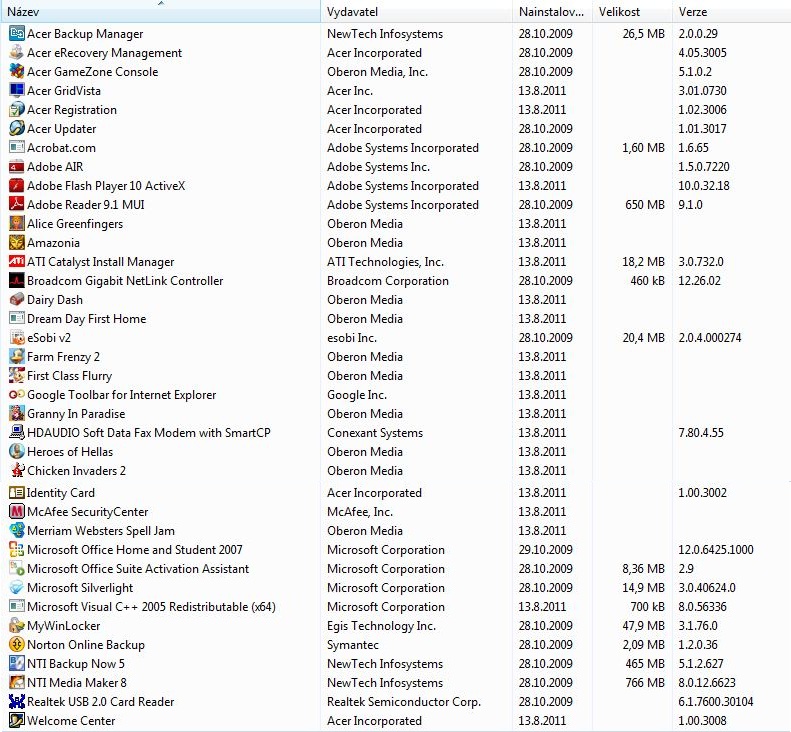The image size is (791, 732).
Task: Click the Amazonia game icon
Action: click(17, 242)
